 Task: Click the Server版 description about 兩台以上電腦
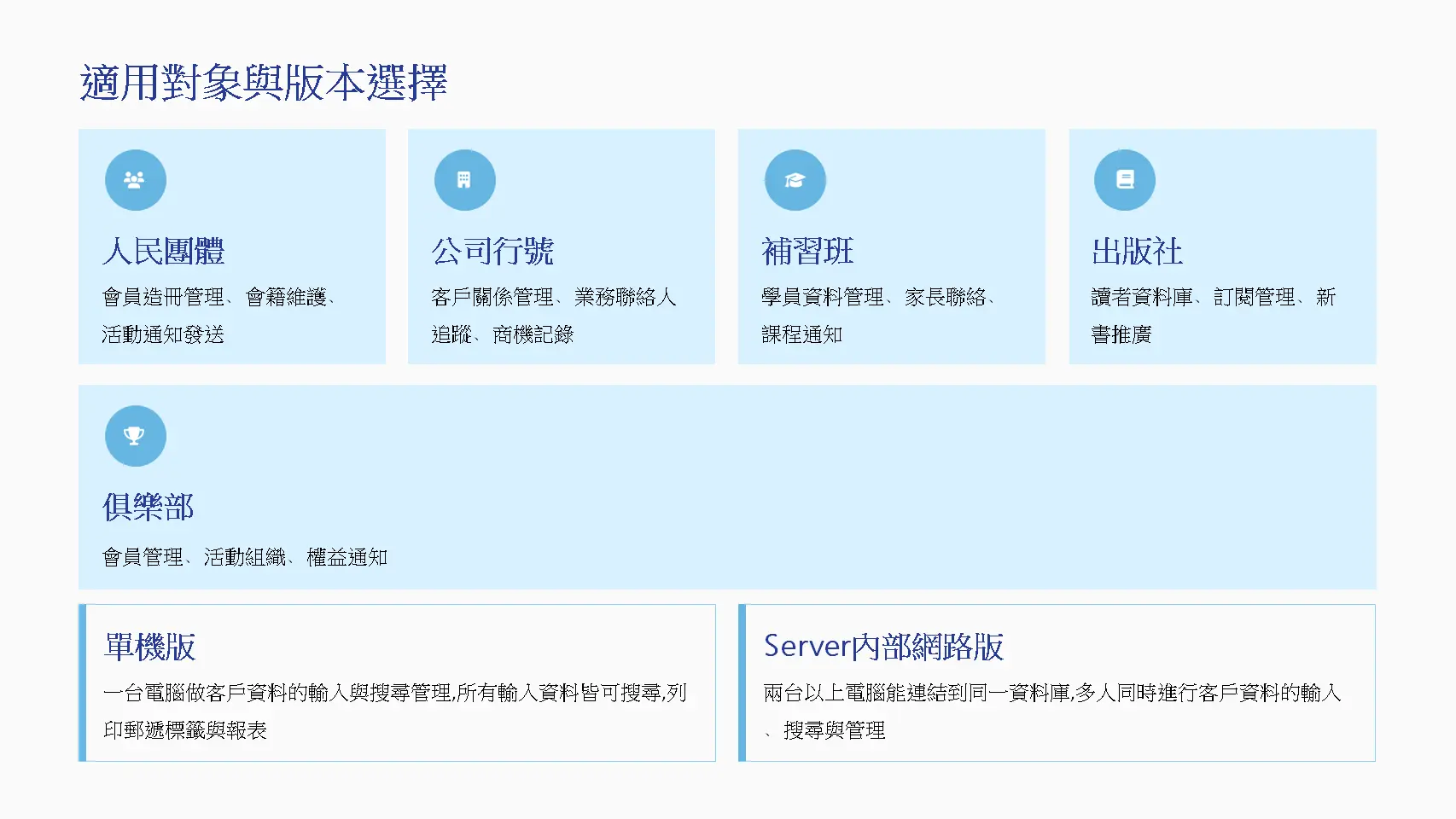pyautogui.click(x=1051, y=711)
